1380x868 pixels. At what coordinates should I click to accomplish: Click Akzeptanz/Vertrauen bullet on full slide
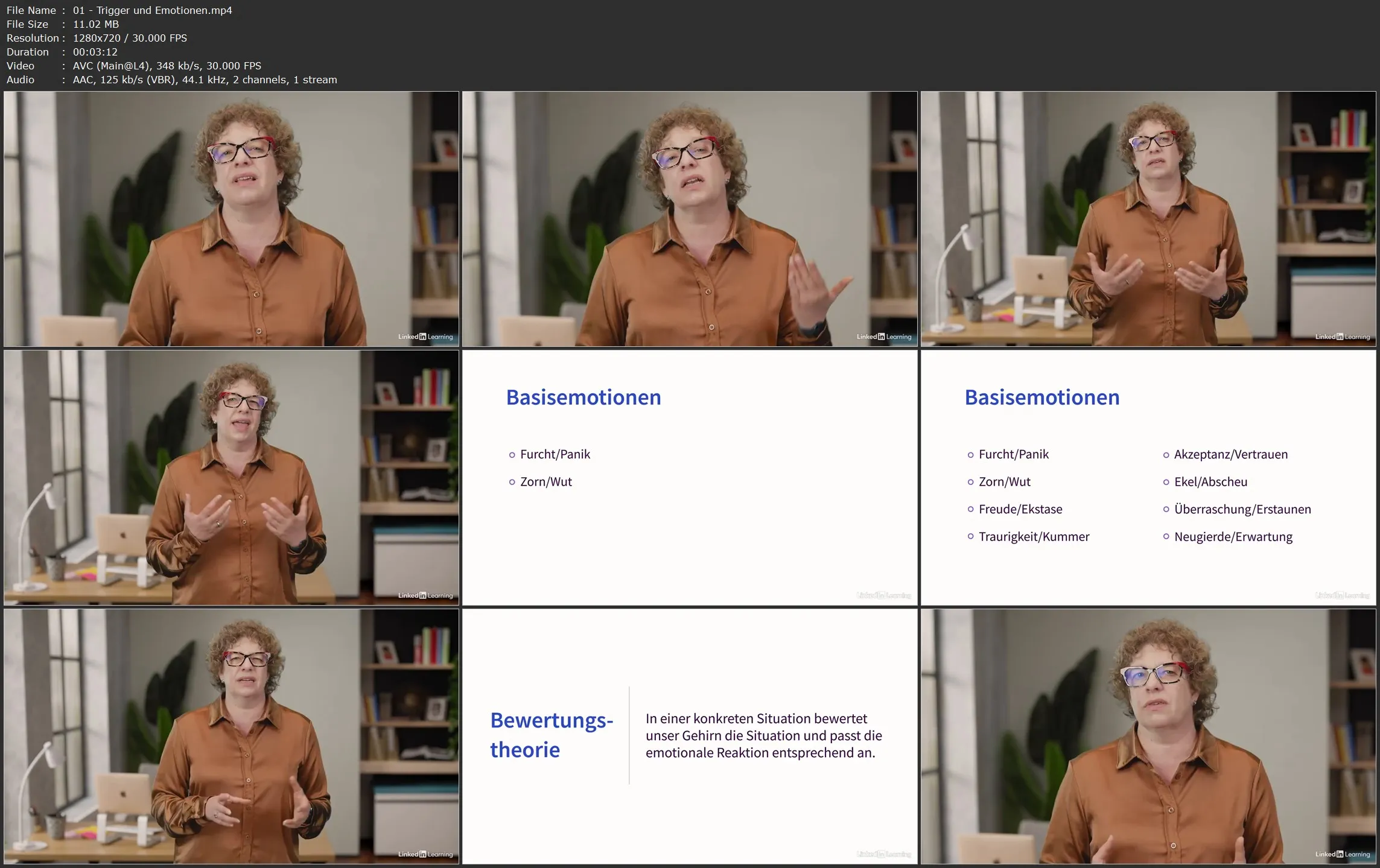1230,454
